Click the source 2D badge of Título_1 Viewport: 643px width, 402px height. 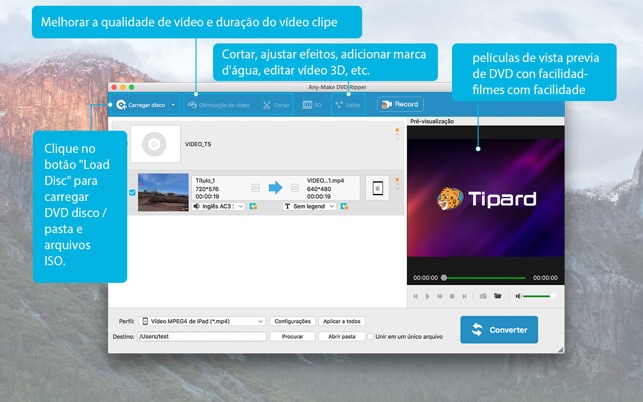pyautogui.click(x=255, y=188)
